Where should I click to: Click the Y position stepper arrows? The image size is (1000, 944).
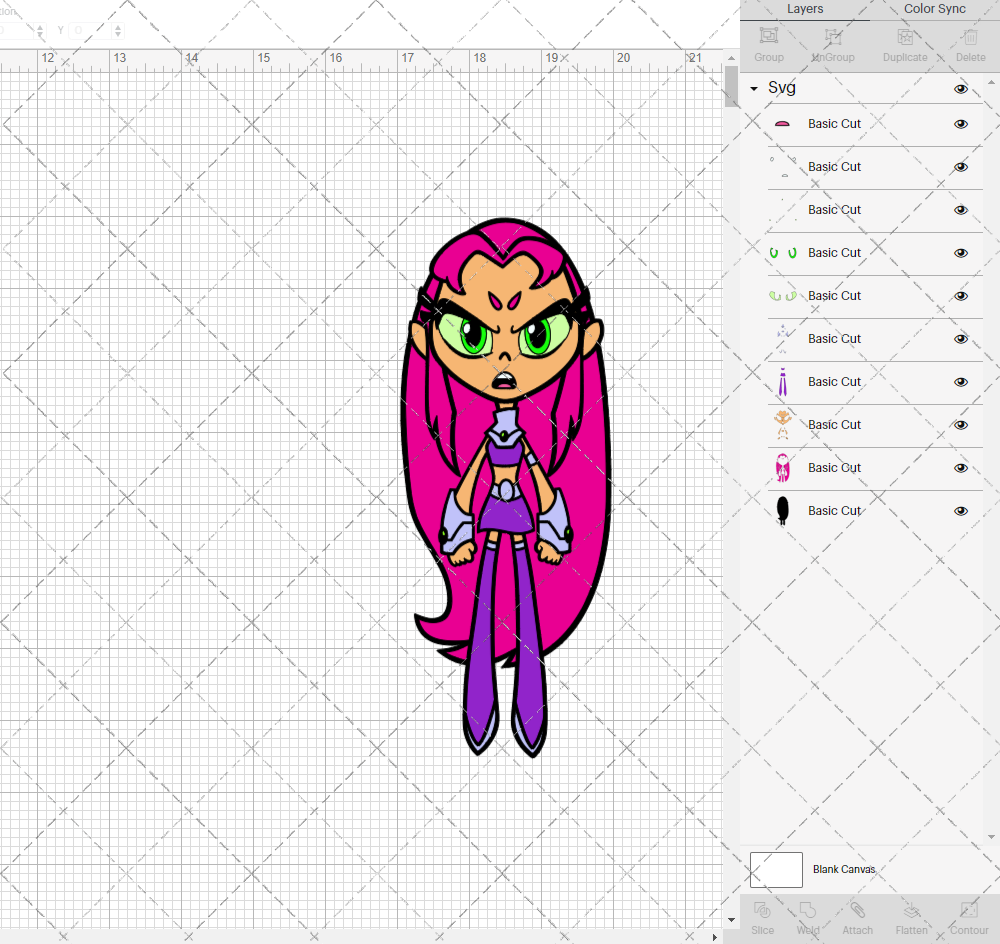(118, 30)
